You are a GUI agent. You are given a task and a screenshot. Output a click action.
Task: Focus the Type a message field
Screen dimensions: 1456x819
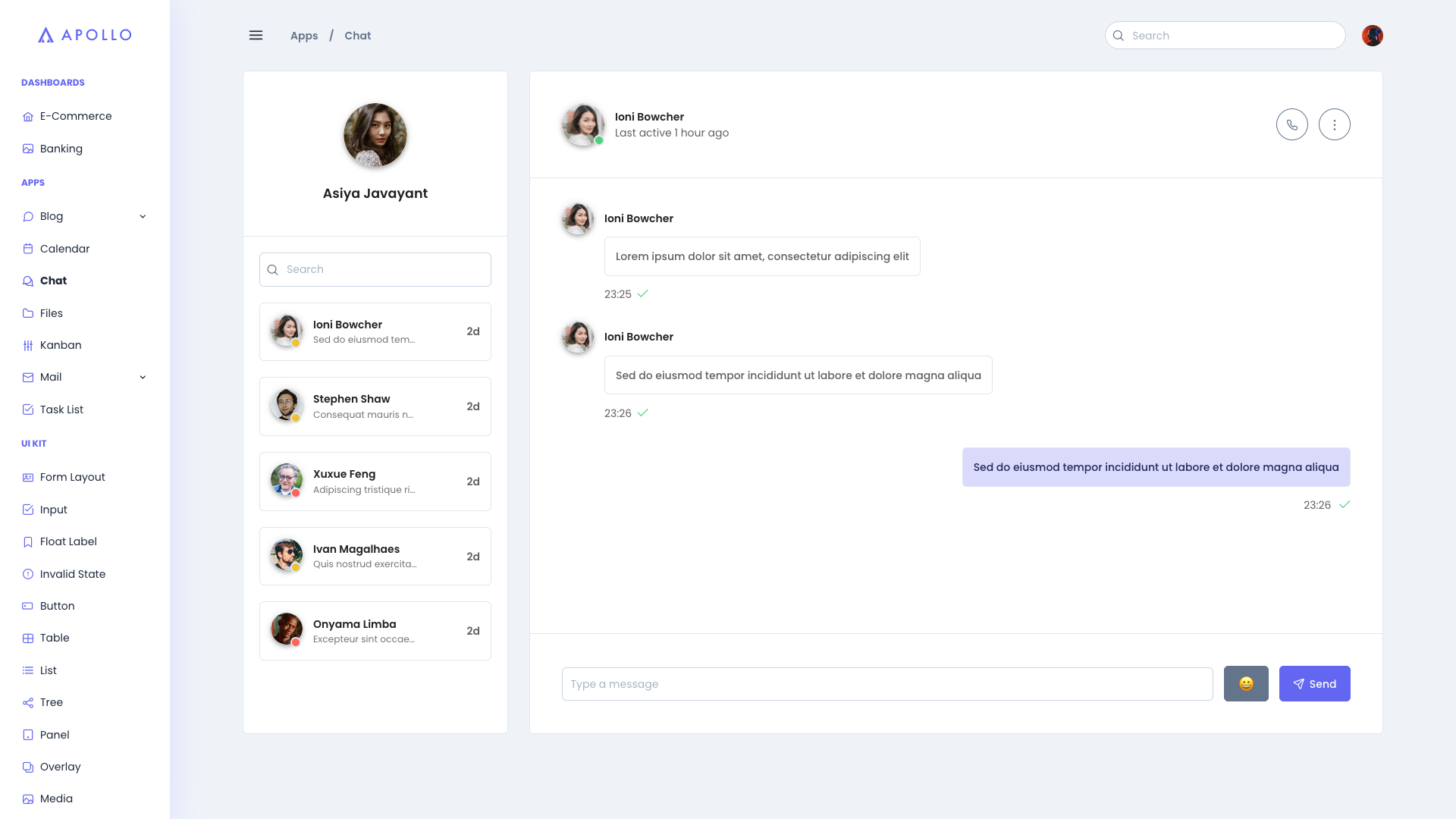886,683
